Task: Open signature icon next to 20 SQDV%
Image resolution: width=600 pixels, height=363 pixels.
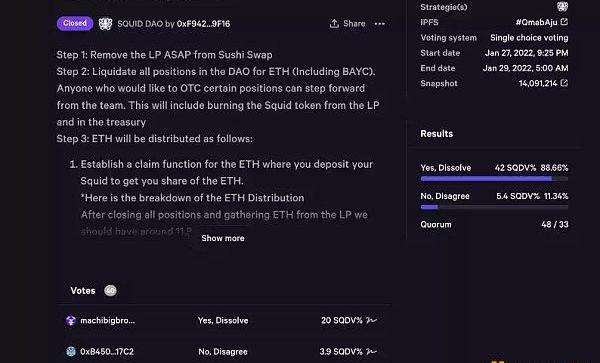Action: click(371, 320)
